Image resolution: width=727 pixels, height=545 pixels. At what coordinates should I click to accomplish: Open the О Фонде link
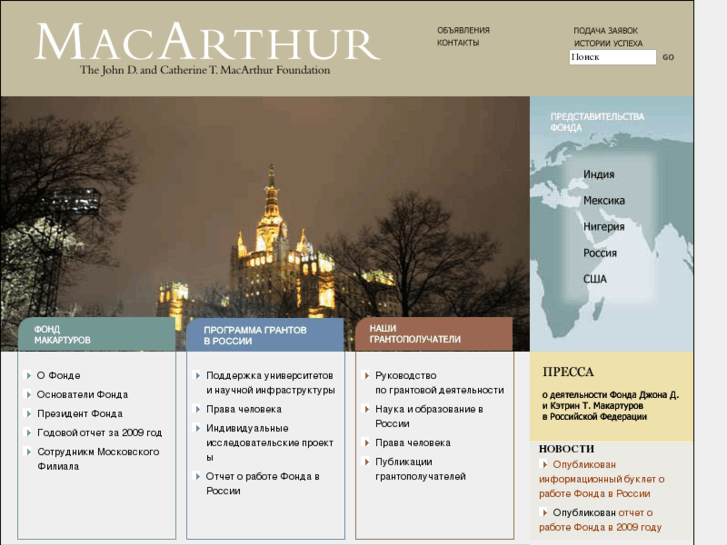point(58,375)
